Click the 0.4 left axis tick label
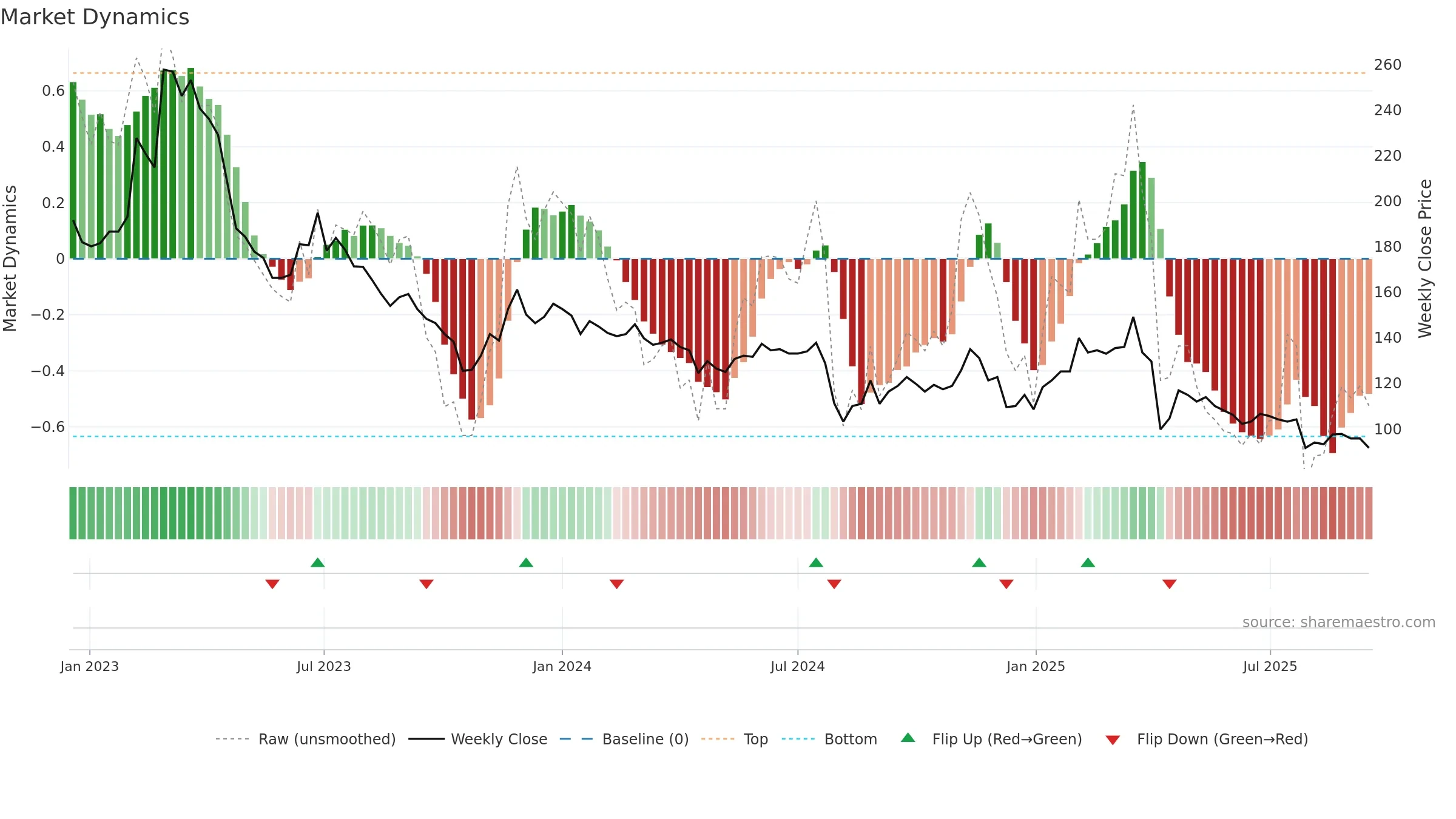The width and height of the screenshot is (1456, 819). [53, 147]
